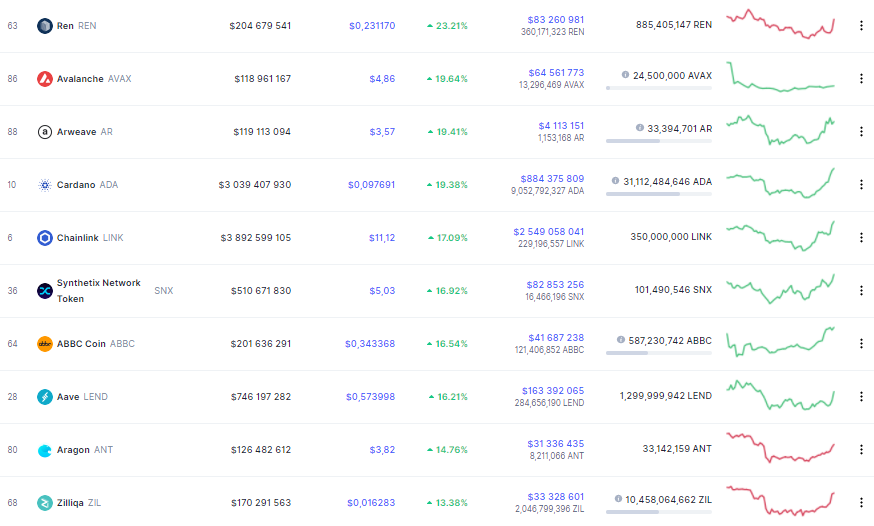Screen dimensions: 874x526
Task: Click Chainlink volume $2 549 058 041
Action: click(548, 232)
